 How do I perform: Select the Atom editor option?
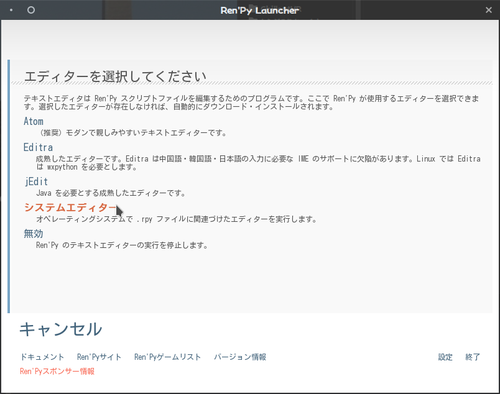point(33,121)
